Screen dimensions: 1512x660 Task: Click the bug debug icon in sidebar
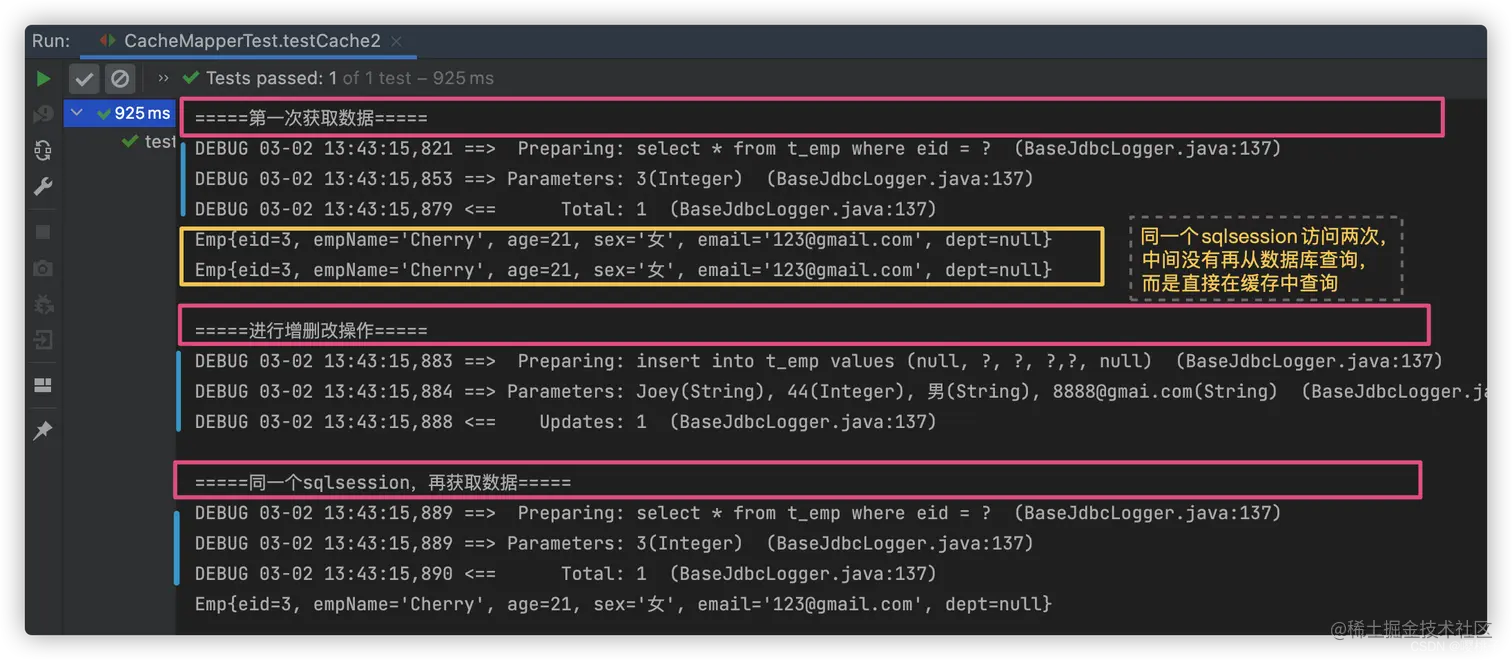pyautogui.click(x=43, y=303)
